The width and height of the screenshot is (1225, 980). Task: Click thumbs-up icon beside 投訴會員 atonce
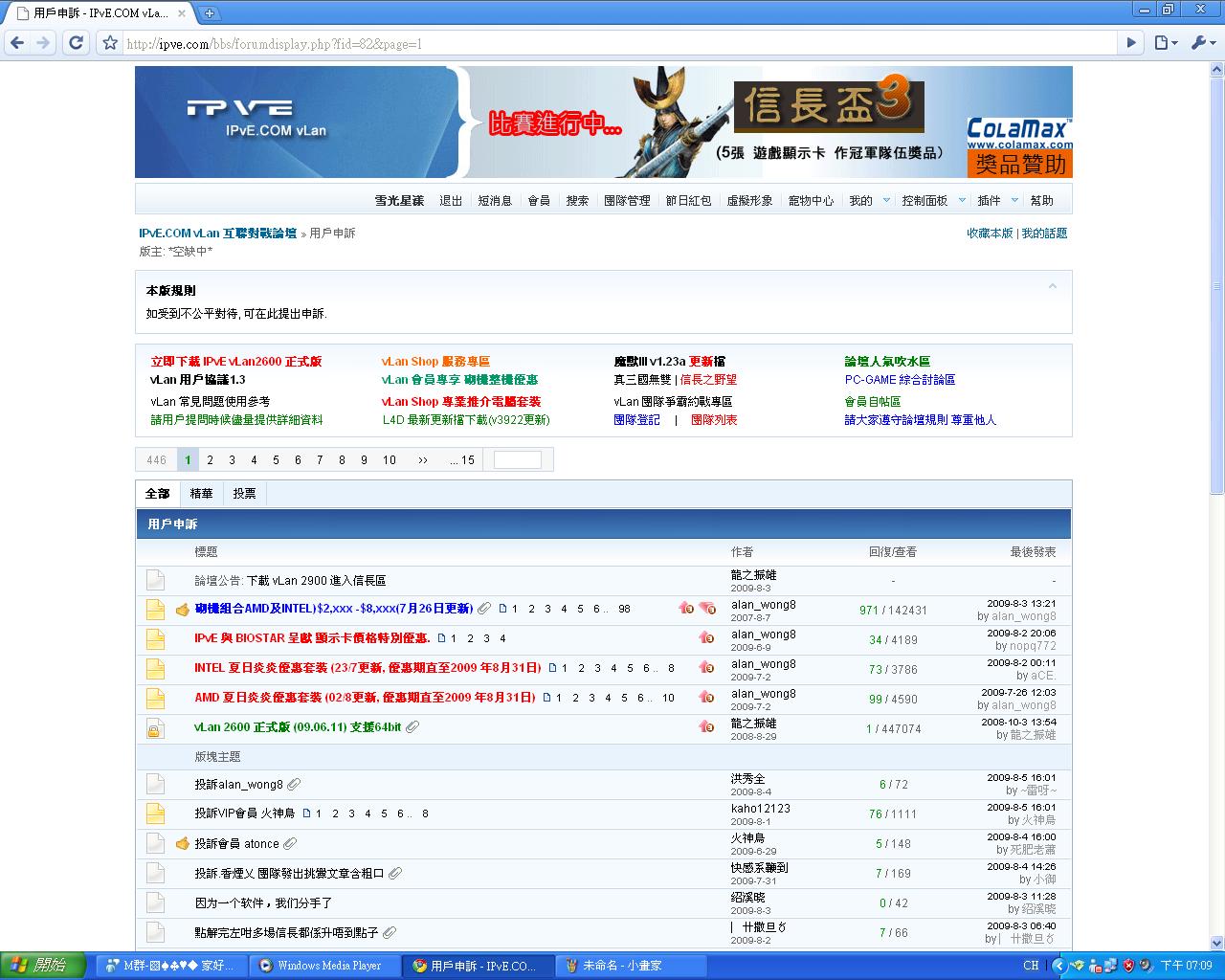tap(183, 844)
